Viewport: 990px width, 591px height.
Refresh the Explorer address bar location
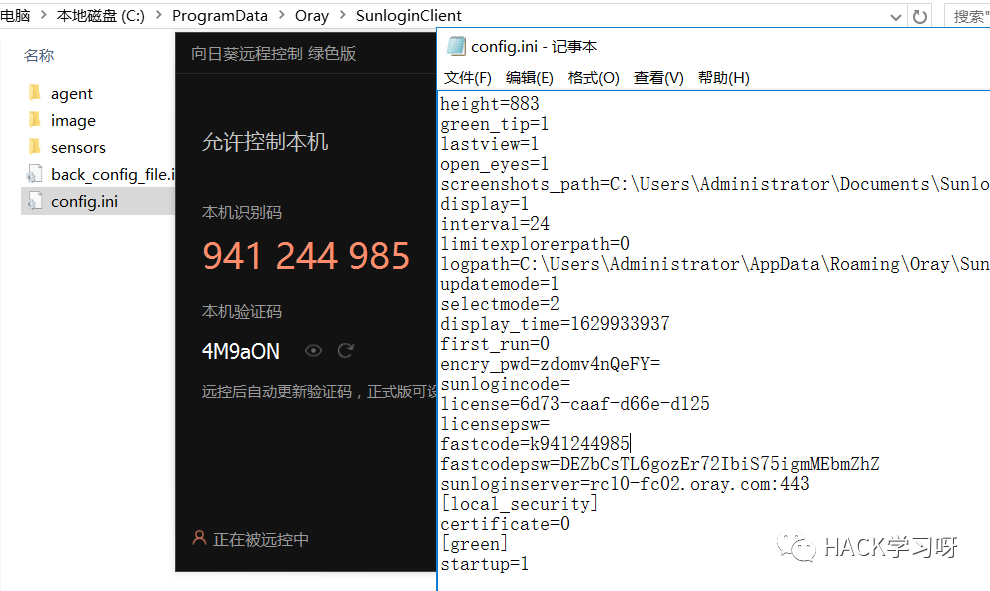coord(919,16)
